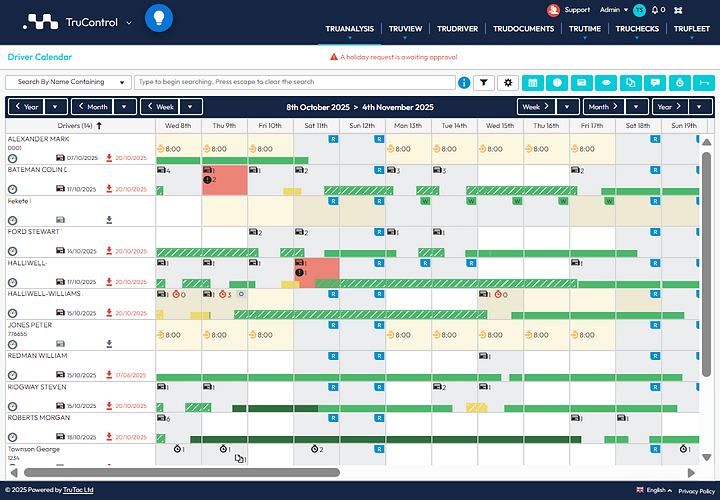
Task: Expand dropdown arrow beside next Week button
Action: (568, 107)
